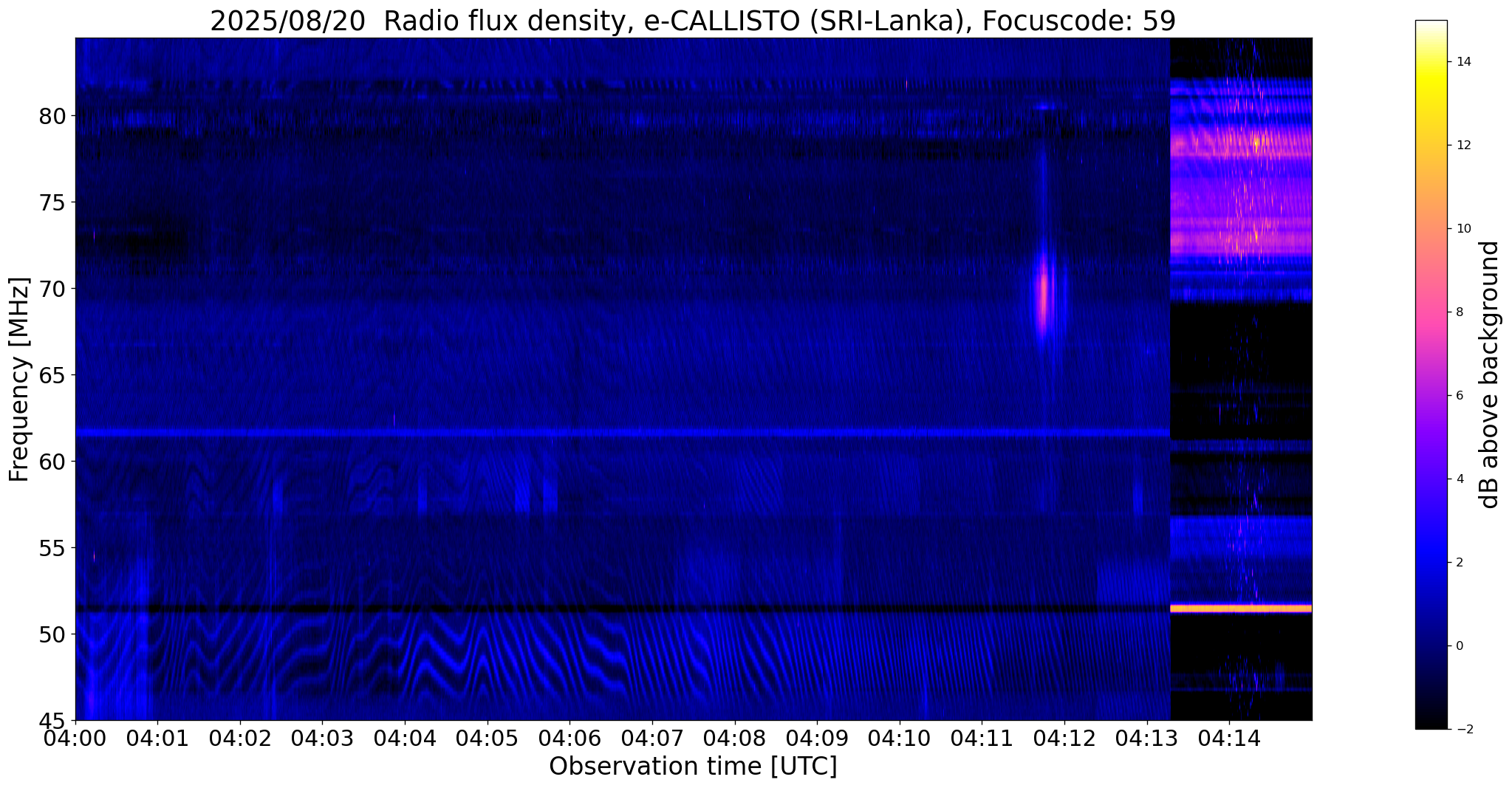Click the 75 MHz frequency tick label

[x=52, y=202]
